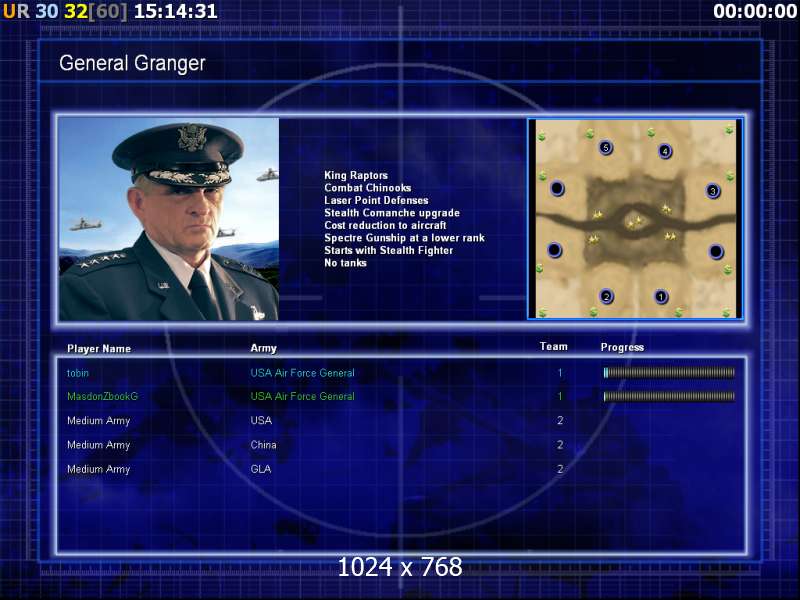Click the No tanks line
Image resolution: width=800 pixels, height=600 pixels.
click(345, 263)
